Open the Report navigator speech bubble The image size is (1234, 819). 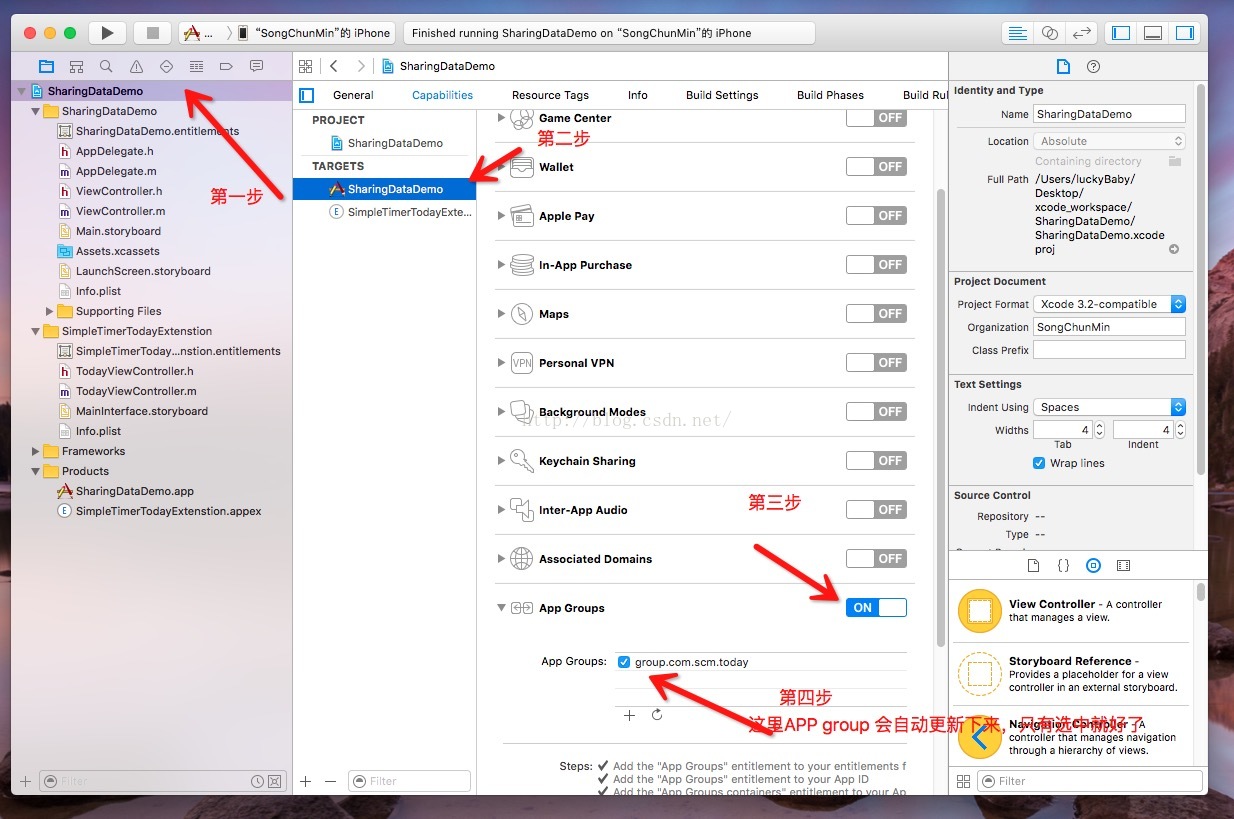tap(256, 66)
